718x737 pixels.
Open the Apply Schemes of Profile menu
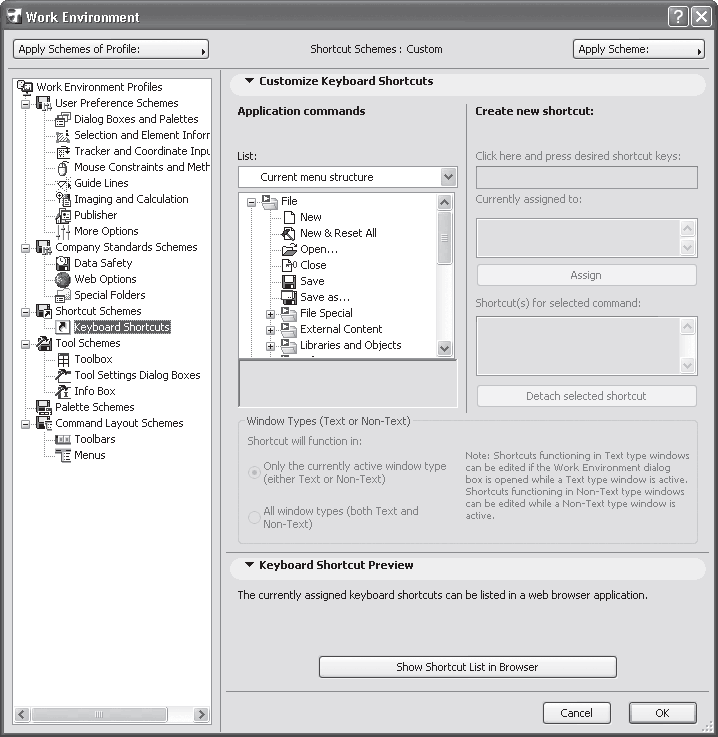point(111,49)
